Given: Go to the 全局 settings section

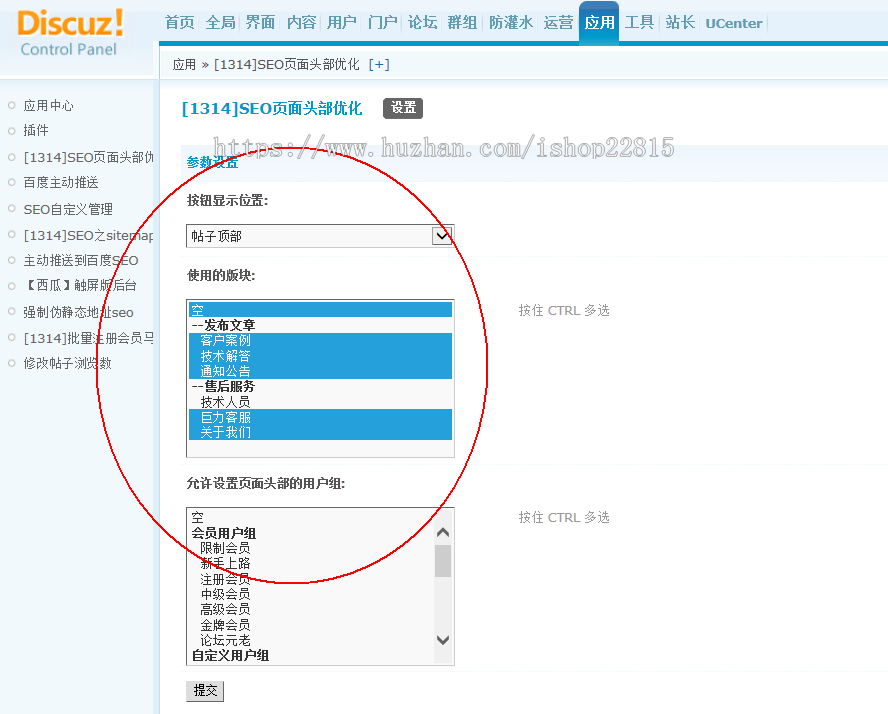Looking at the screenshot, I should 220,22.
